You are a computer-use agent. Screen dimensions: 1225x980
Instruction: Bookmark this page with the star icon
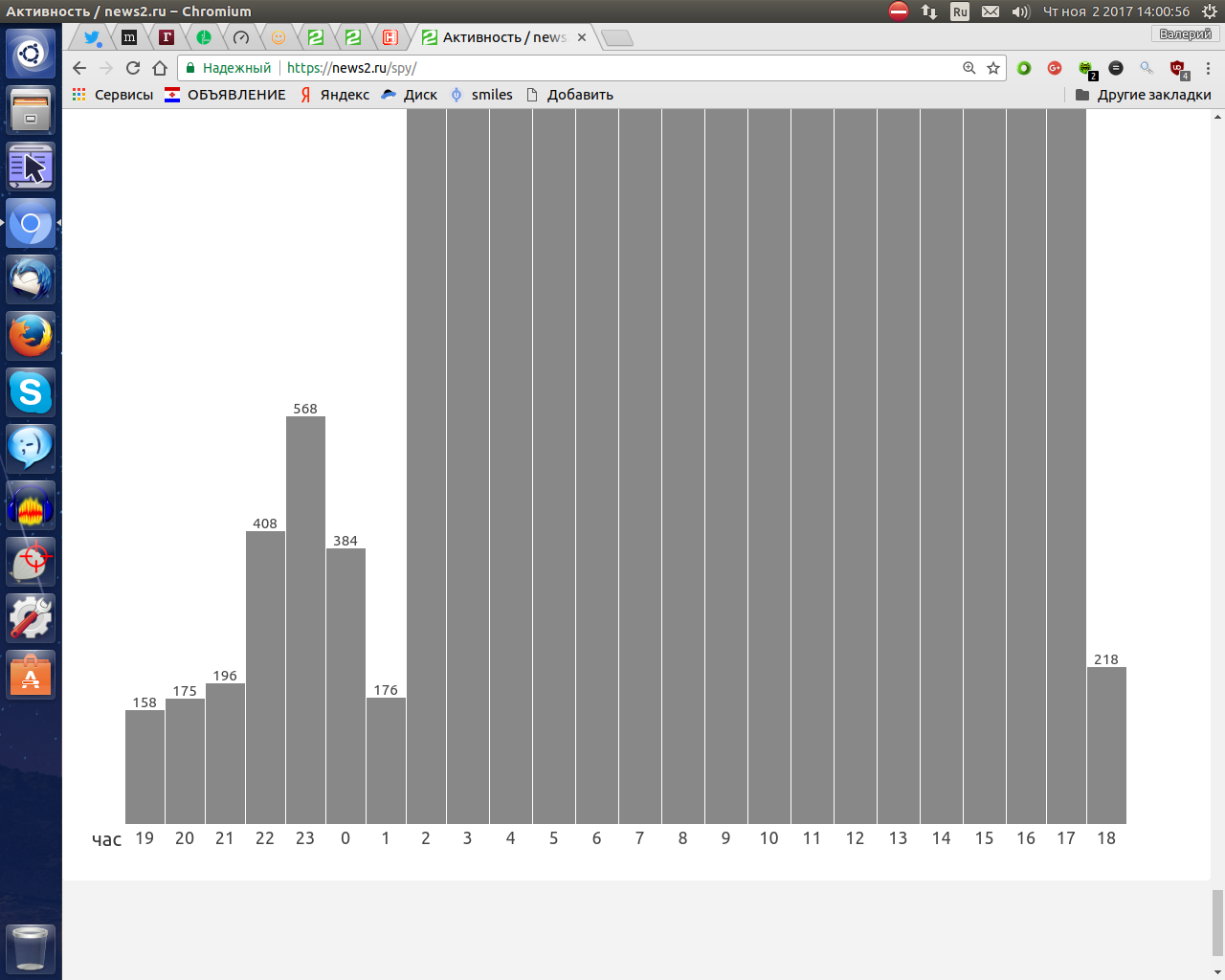coord(993,68)
